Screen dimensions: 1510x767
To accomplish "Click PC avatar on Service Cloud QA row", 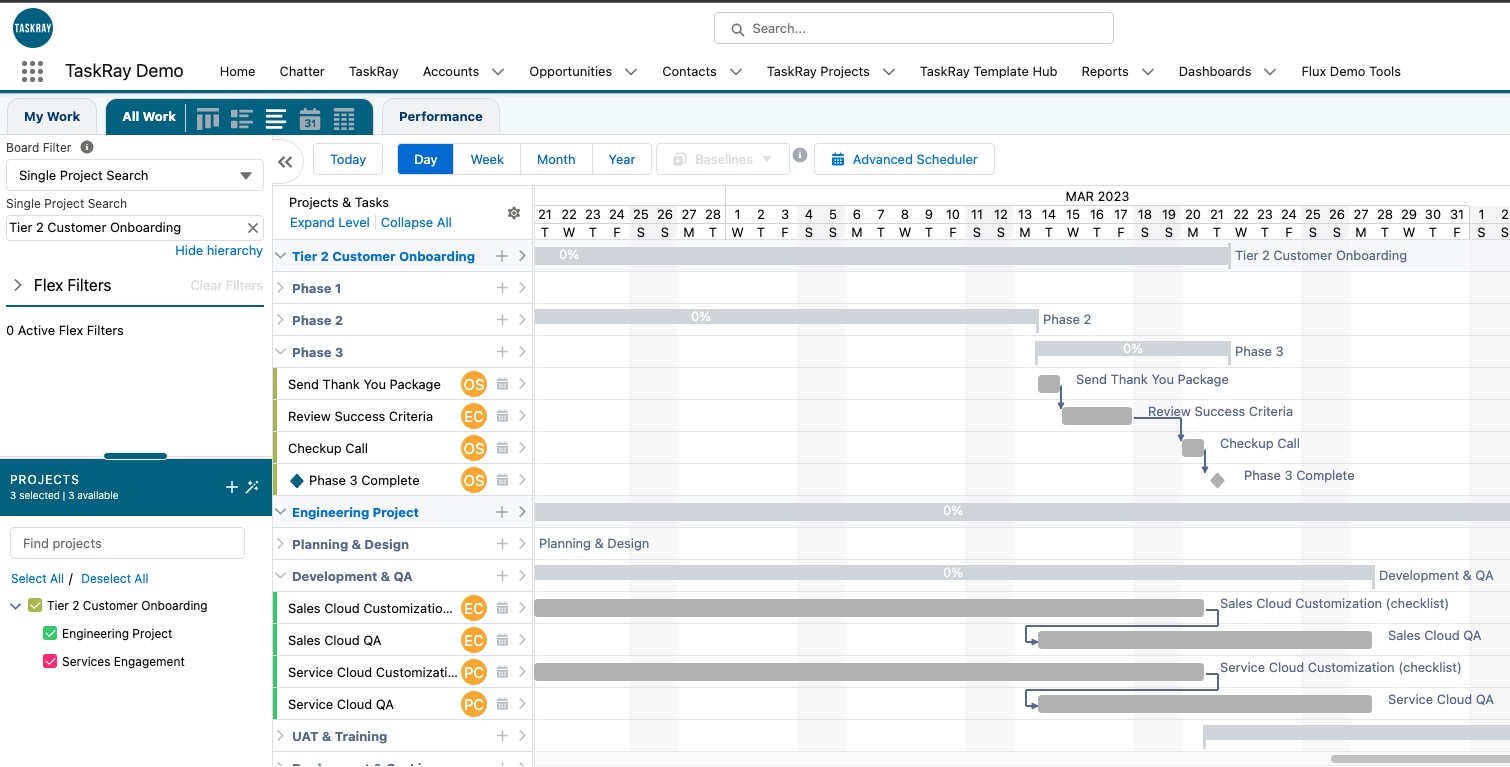I will (x=474, y=704).
